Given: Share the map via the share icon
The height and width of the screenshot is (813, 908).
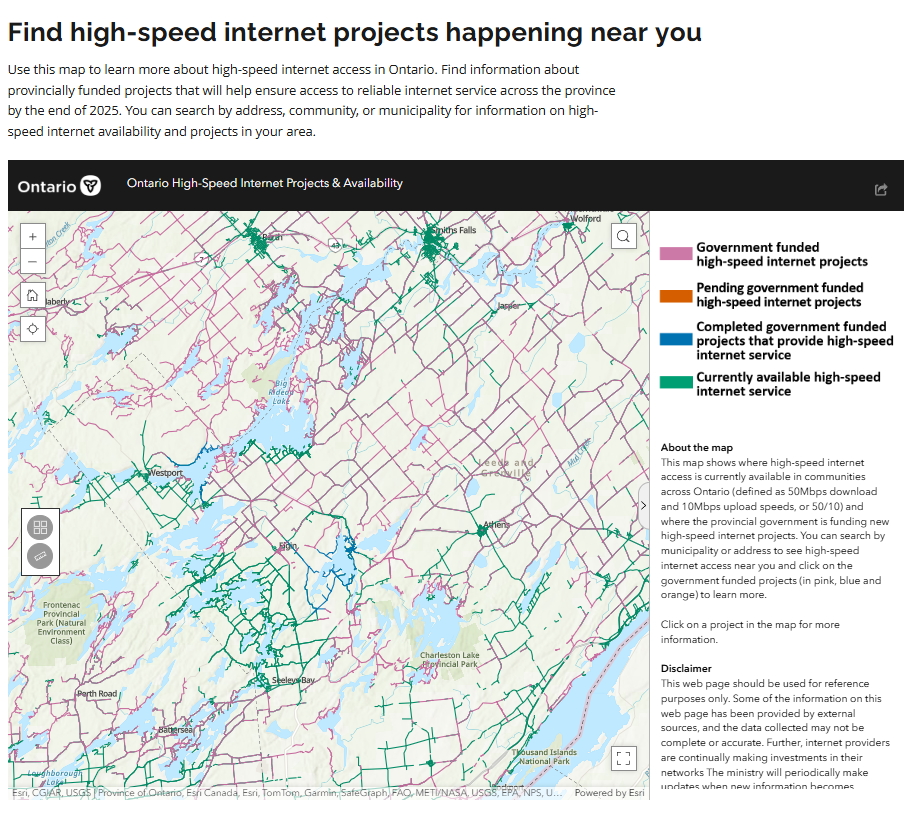Looking at the screenshot, I should coord(881,189).
